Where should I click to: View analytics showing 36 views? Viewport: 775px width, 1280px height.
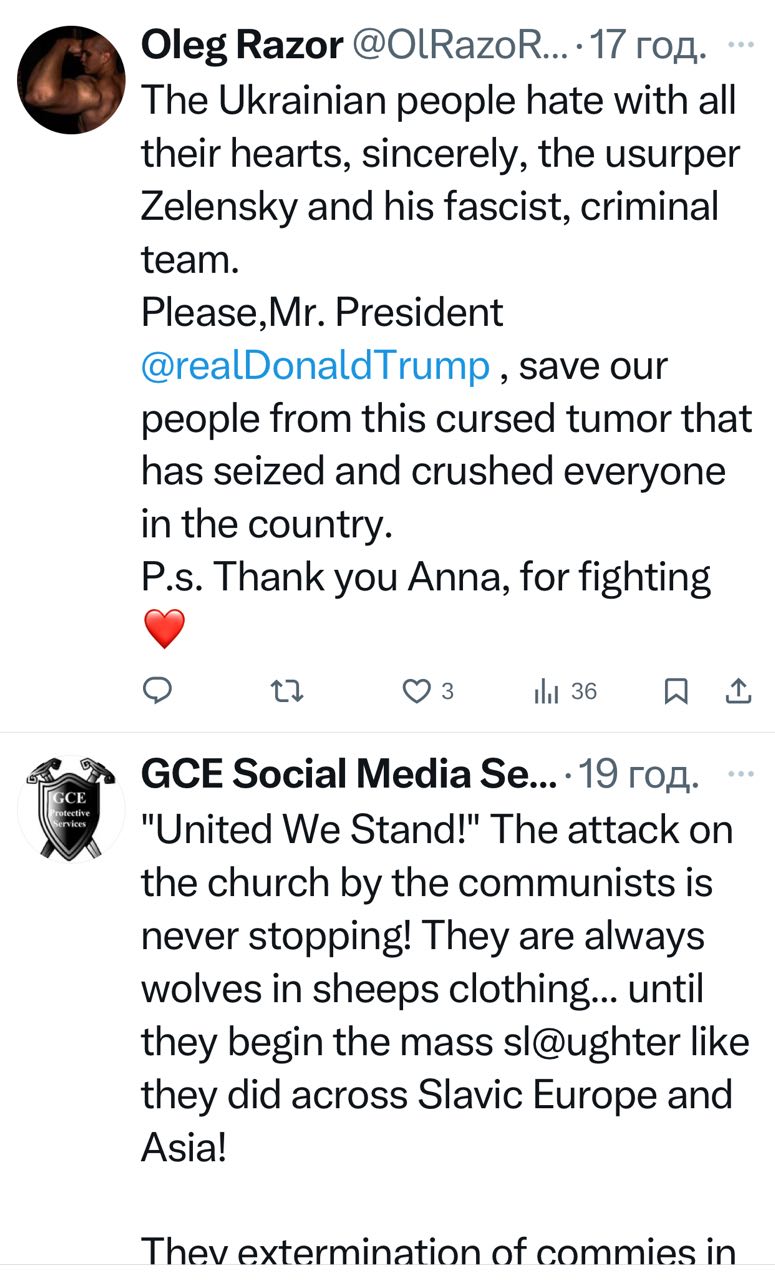[565, 690]
